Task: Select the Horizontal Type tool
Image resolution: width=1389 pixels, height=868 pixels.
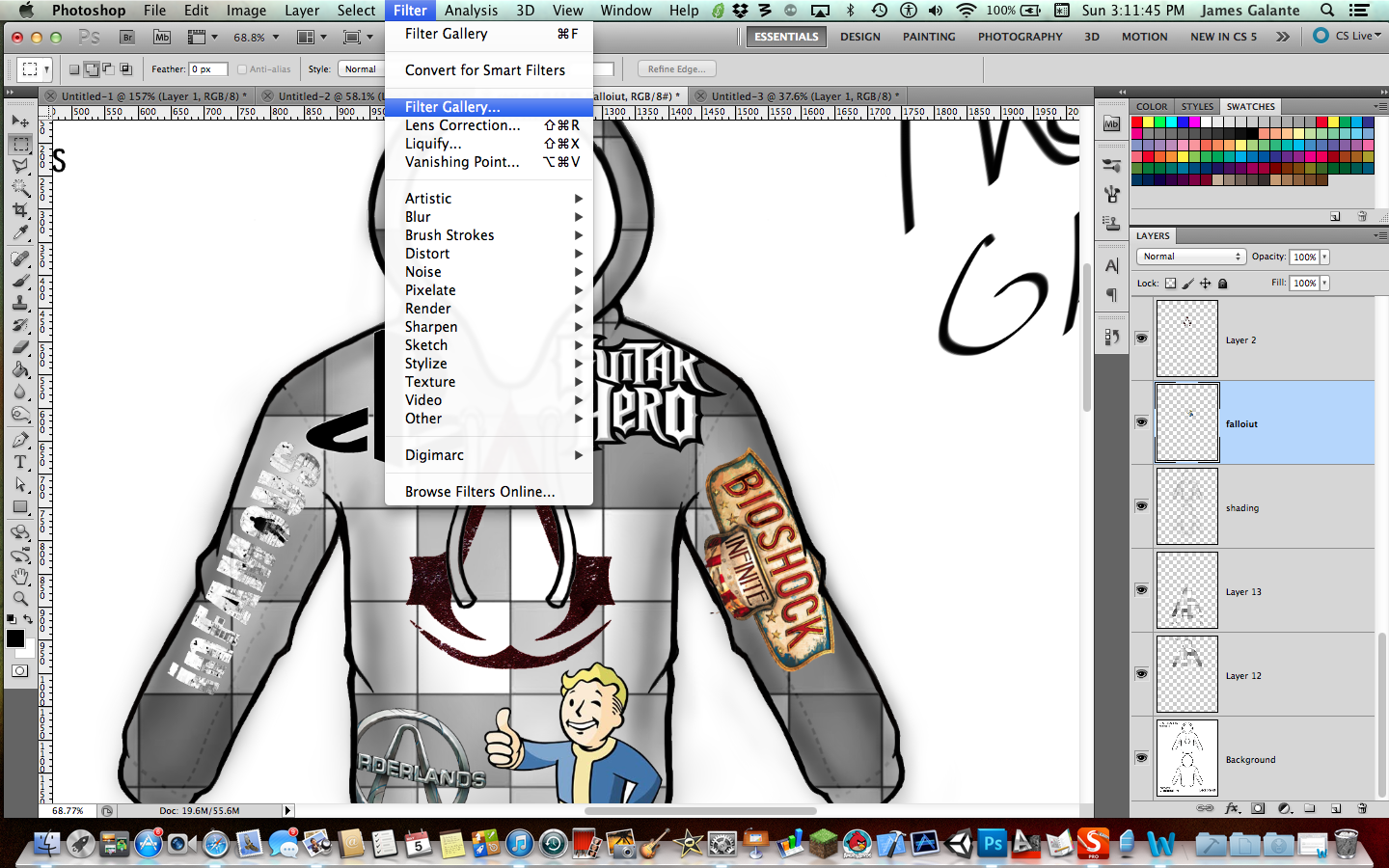Action: pos(20,462)
